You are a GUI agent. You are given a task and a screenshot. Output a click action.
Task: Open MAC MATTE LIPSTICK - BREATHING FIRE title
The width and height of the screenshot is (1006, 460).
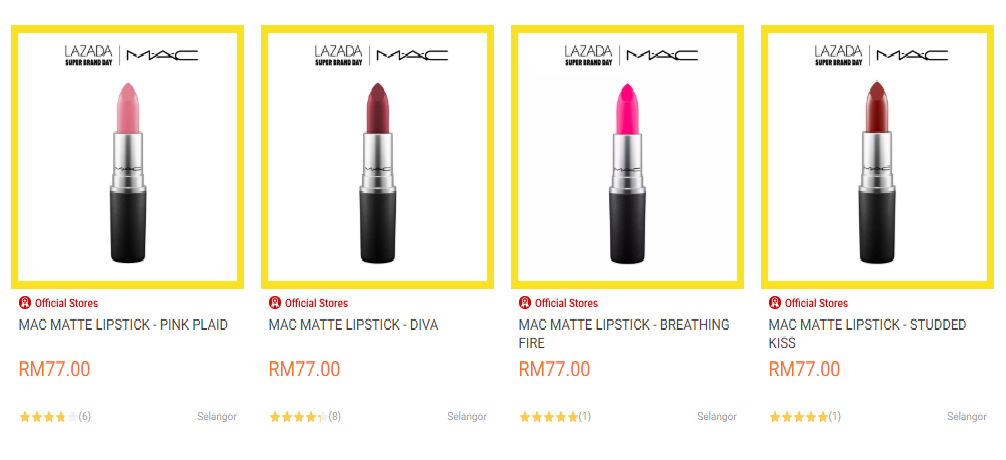[x=624, y=334]
